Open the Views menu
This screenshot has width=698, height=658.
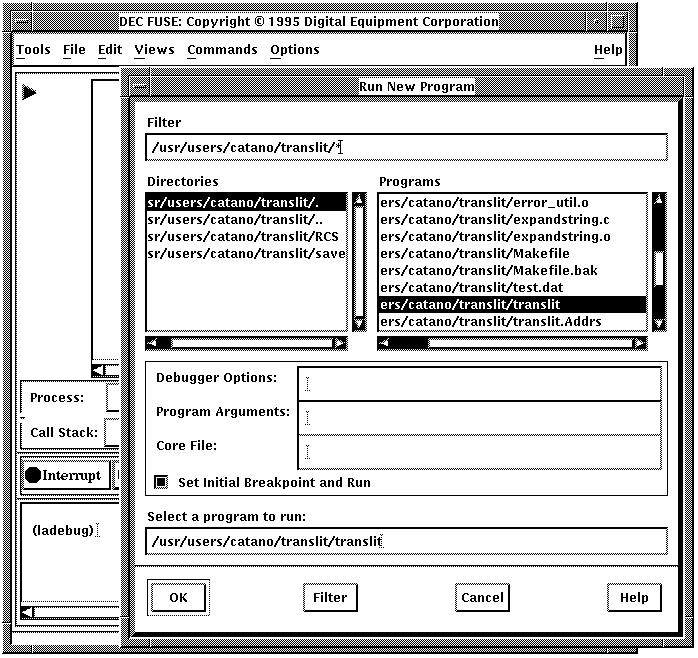click(x=154, y=49)
